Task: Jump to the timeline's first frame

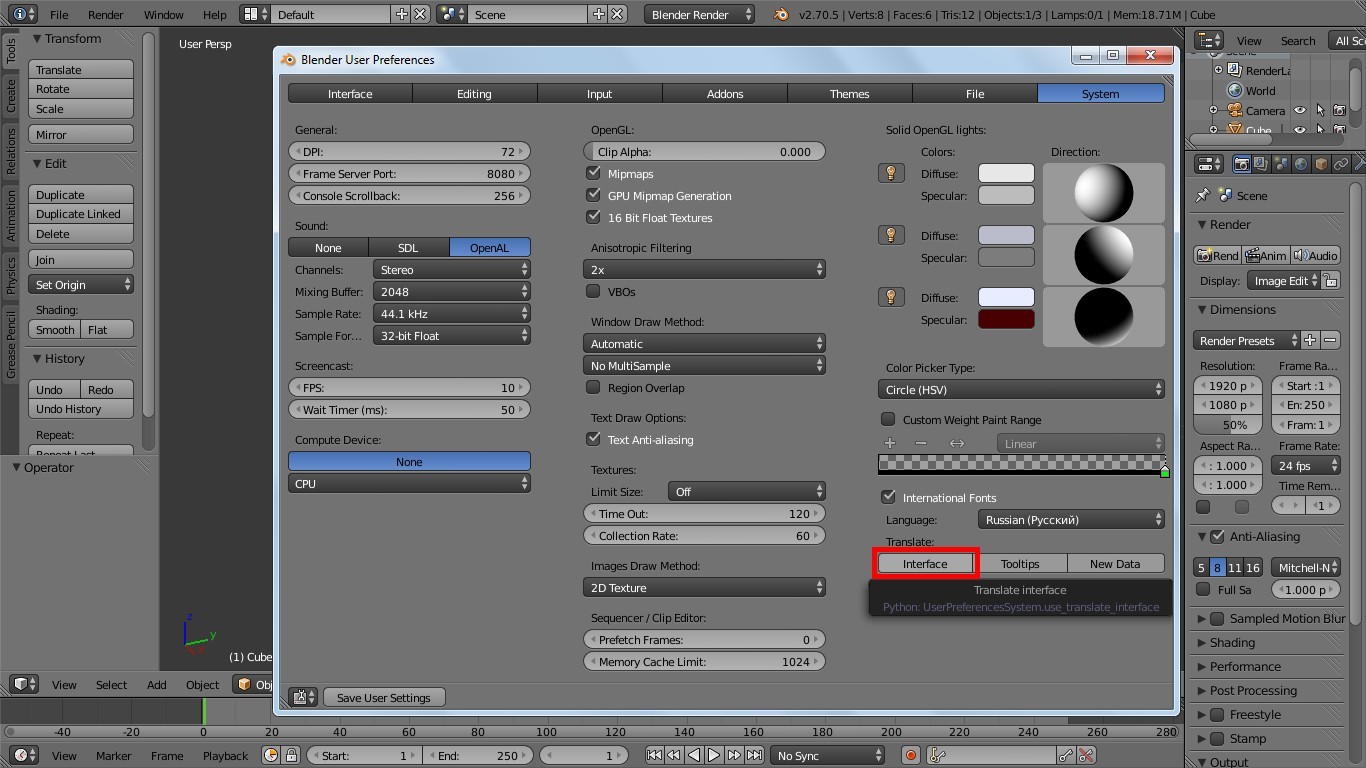Action: click(x=654, y=755)
